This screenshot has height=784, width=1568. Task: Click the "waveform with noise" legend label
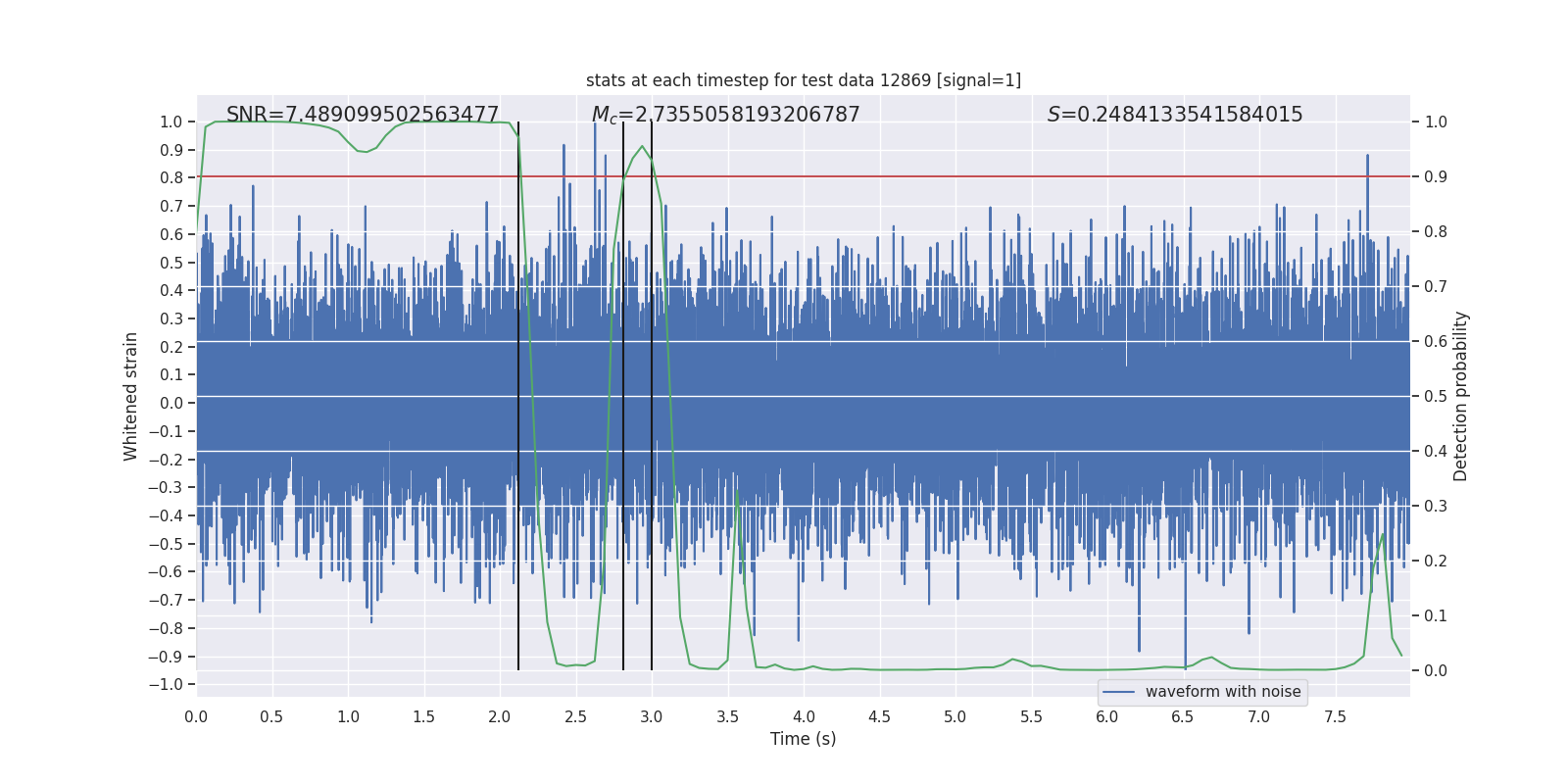pos(1222,692)
